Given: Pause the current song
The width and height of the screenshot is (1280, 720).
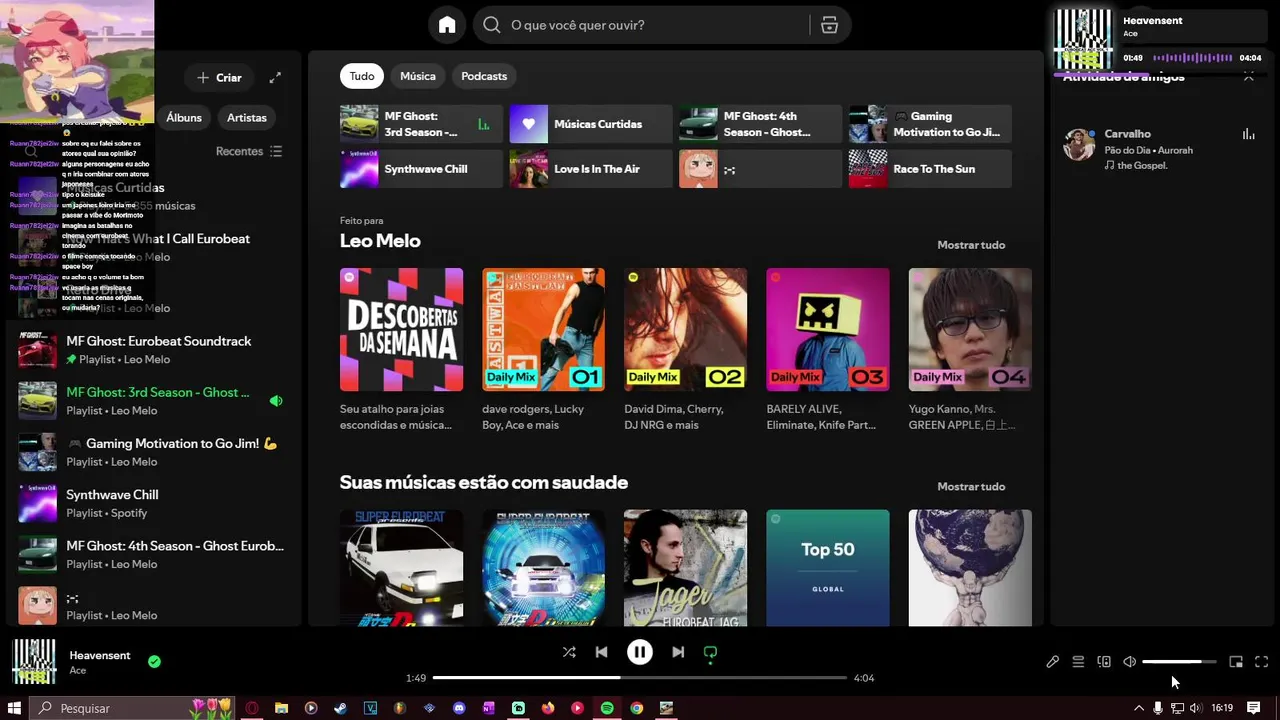Looking at the screenshot, I should pos(640,652).
